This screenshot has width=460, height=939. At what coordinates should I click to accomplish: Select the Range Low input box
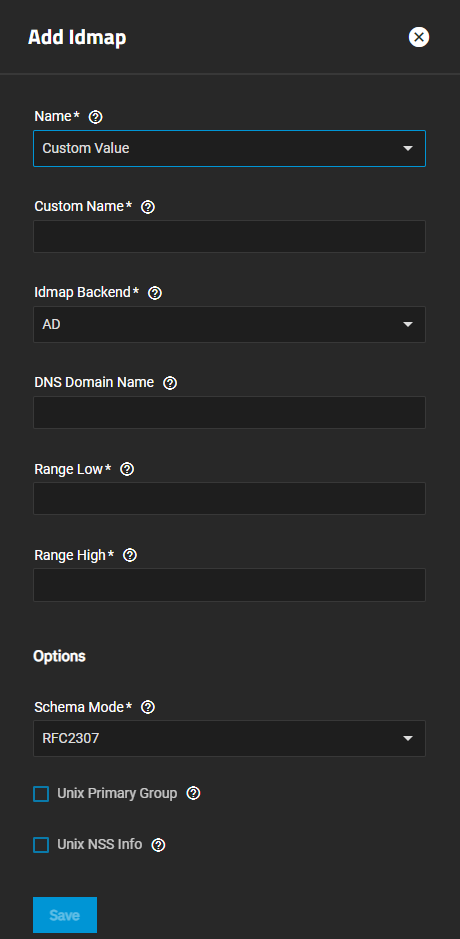(229, 499)
